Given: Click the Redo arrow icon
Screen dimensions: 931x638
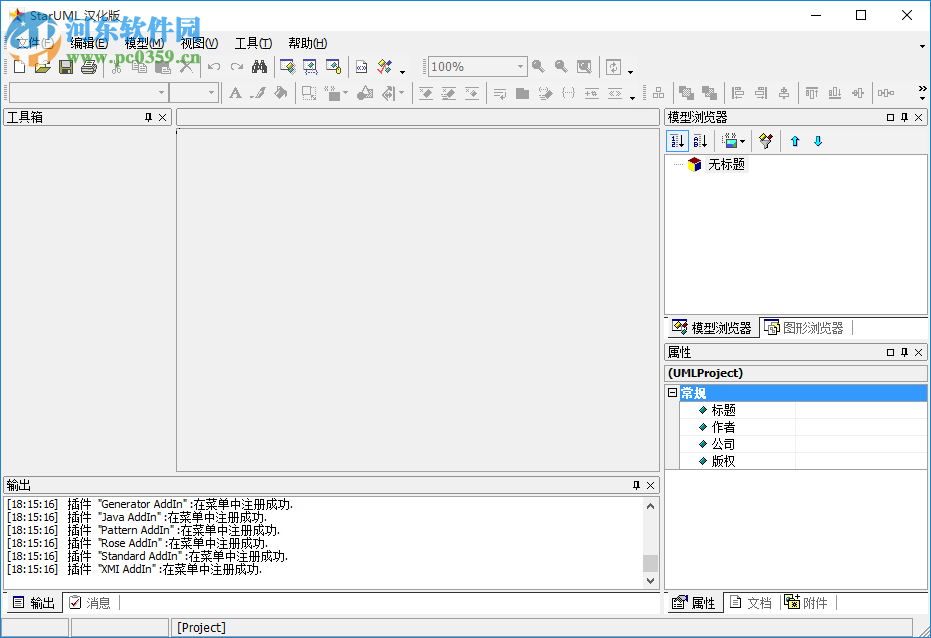Looking at the screenshot, I should (237, 66).
